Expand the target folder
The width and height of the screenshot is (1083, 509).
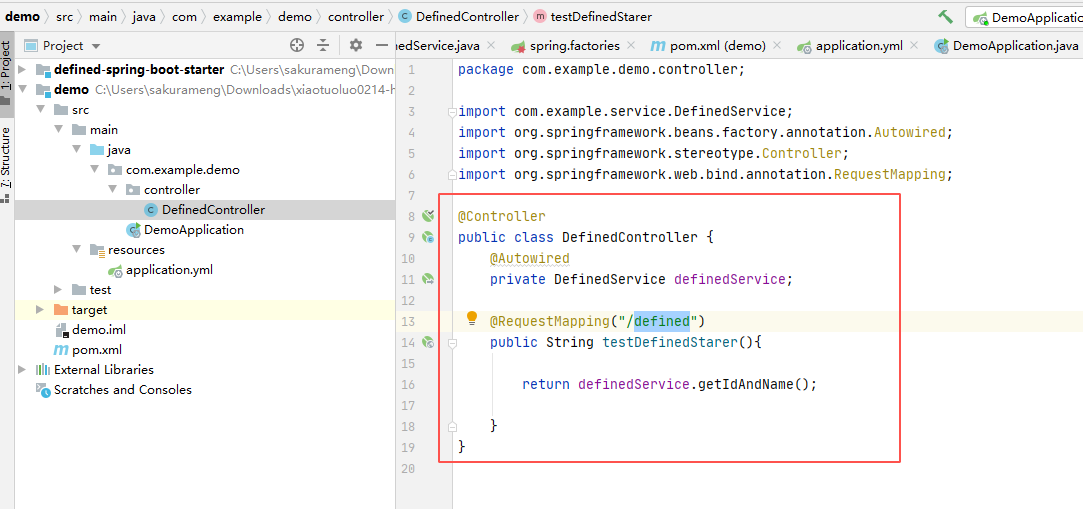(x=40, y=310)
